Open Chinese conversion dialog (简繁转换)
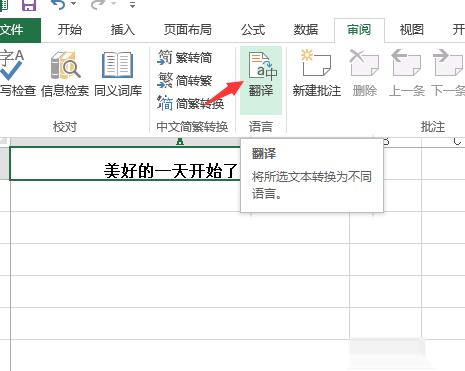 pos(191,104)
